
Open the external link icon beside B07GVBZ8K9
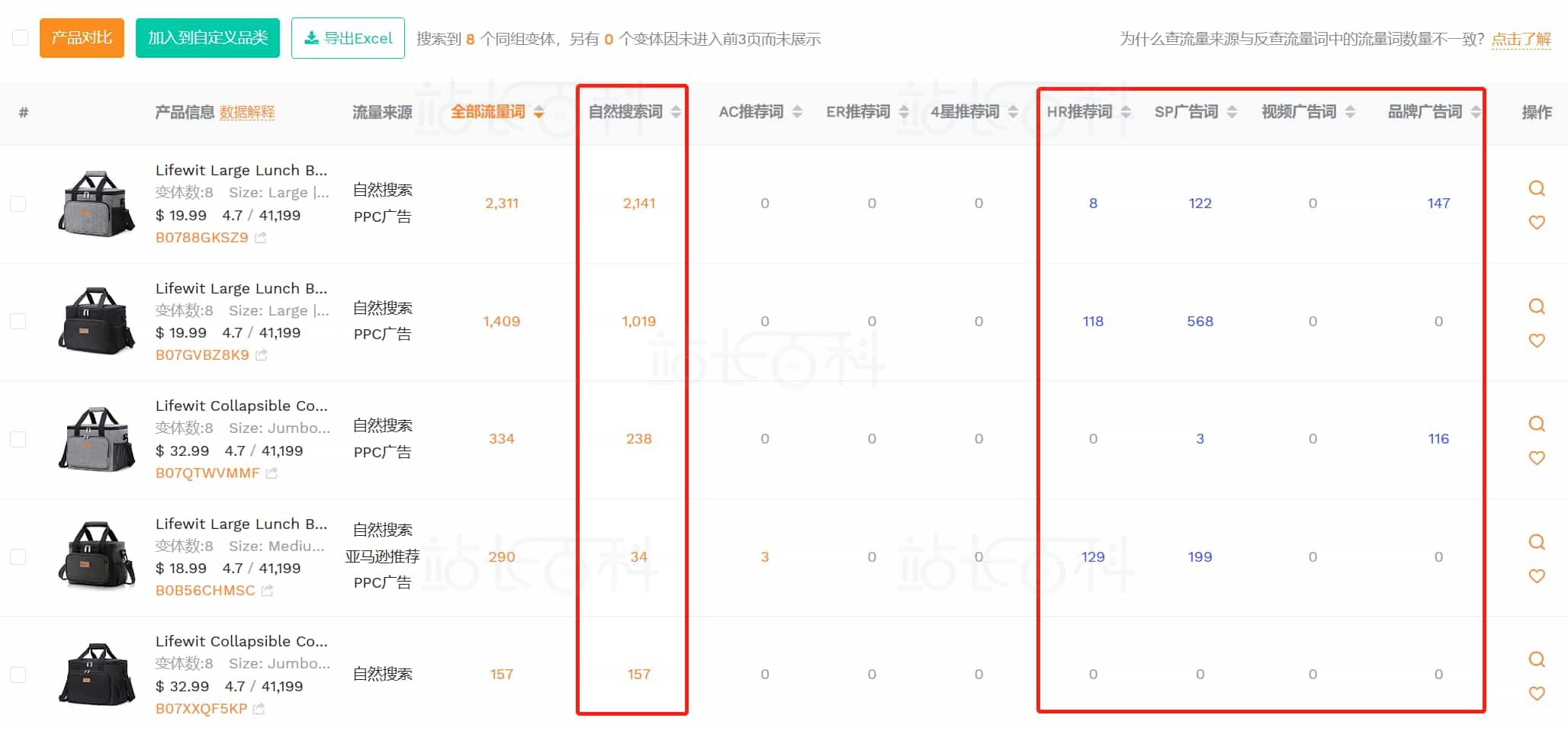(260, 355)
